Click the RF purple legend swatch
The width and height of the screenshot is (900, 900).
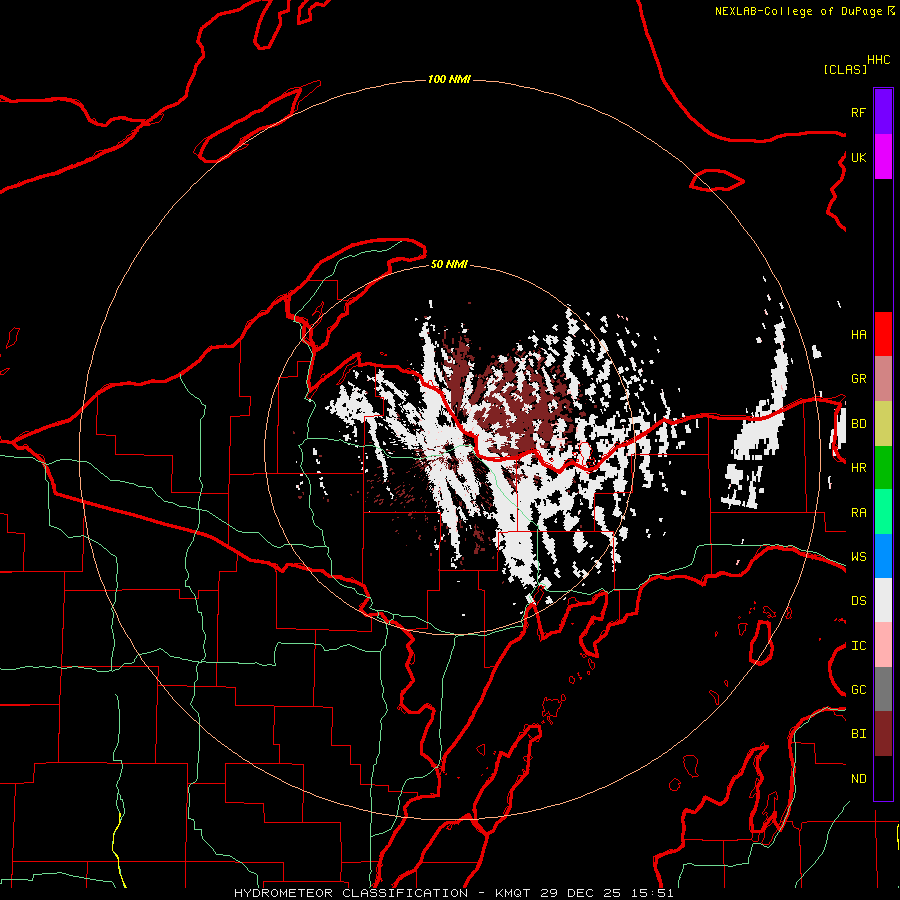[x=883, y=112]
